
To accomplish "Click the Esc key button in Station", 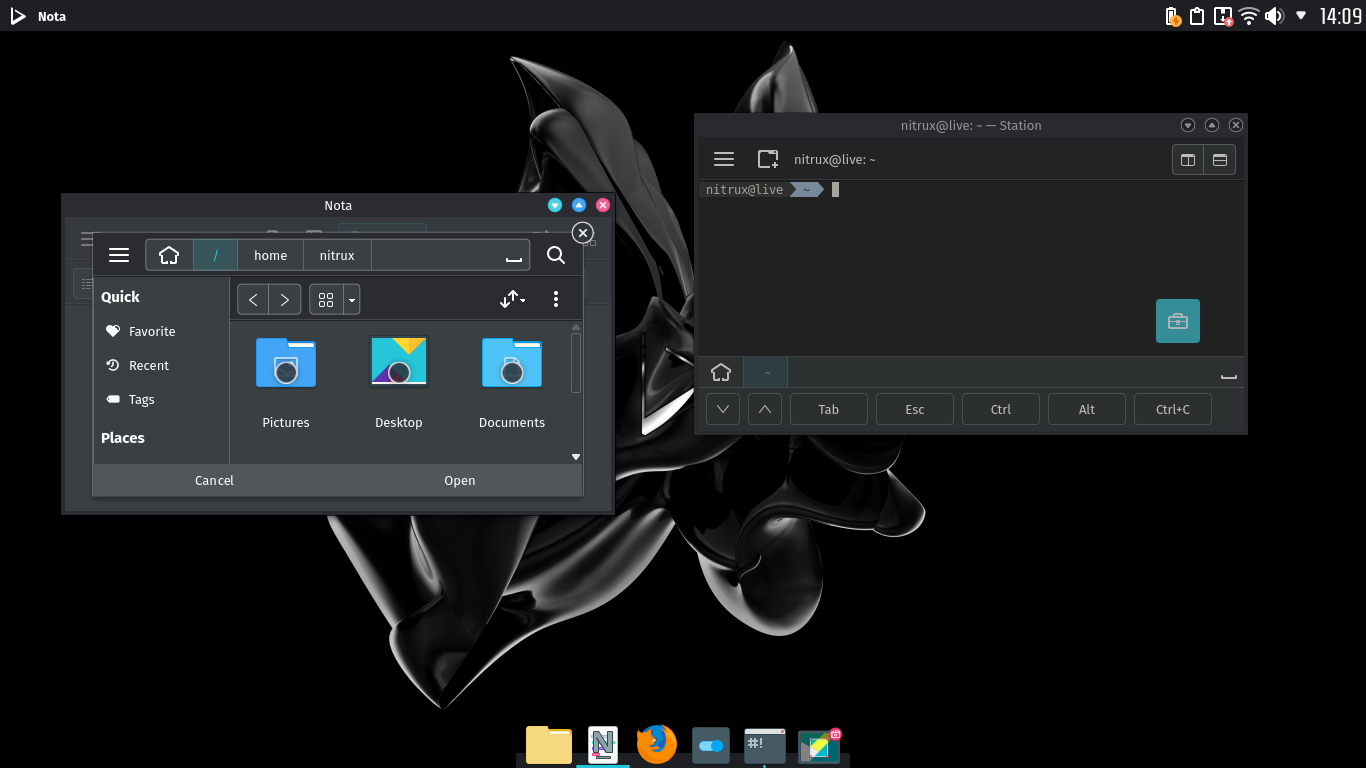I will 915,409.
